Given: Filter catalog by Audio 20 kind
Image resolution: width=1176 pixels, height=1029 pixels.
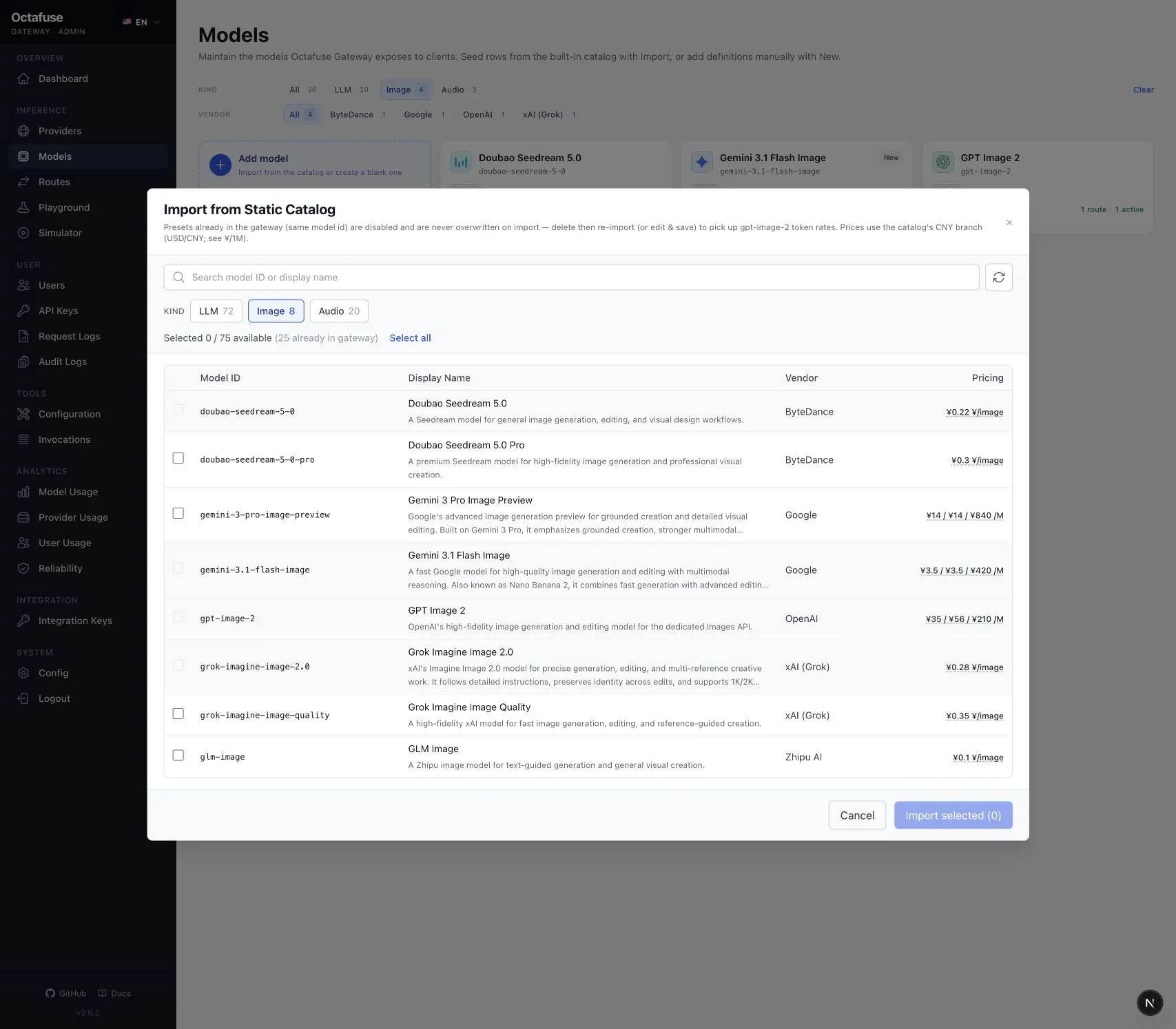Looking at the screenshot, I should pyautogui.click(x=339, y=311).
